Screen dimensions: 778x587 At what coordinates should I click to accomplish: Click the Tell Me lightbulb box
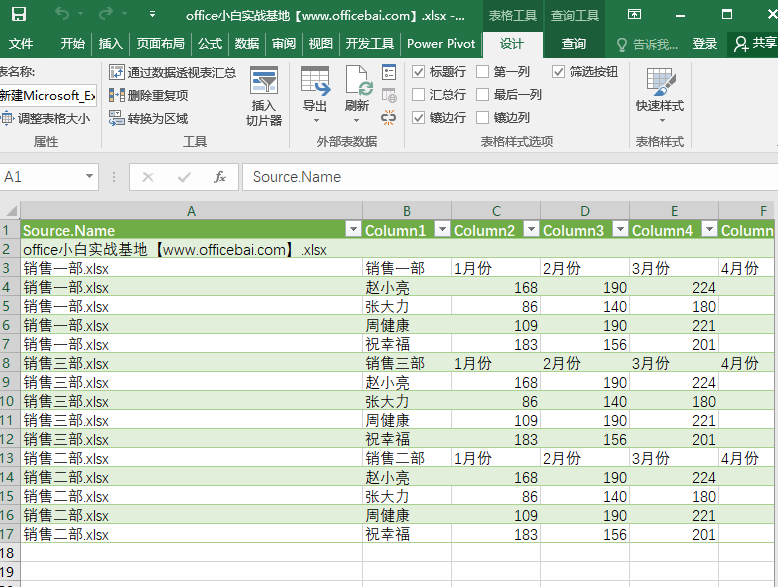pyautogui.click(x=647, y=45)
